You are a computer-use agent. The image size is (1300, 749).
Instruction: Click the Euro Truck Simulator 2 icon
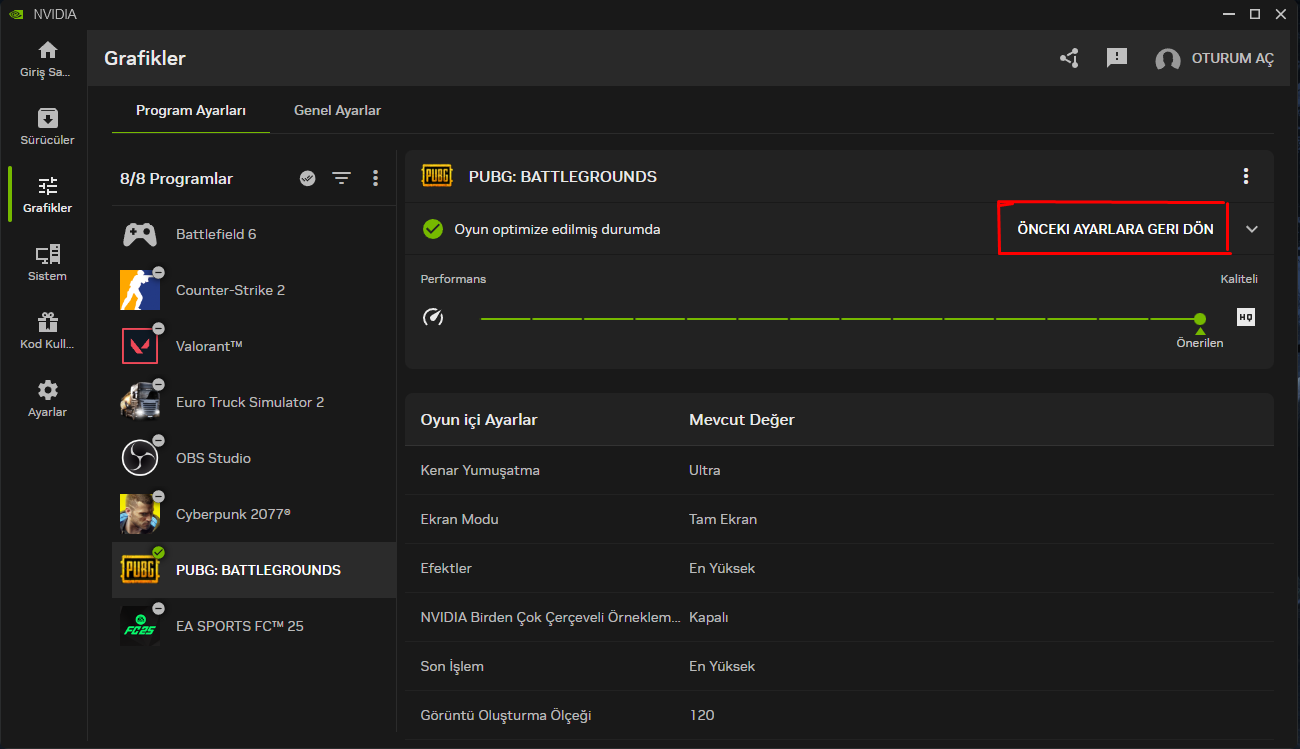(140, 402)
